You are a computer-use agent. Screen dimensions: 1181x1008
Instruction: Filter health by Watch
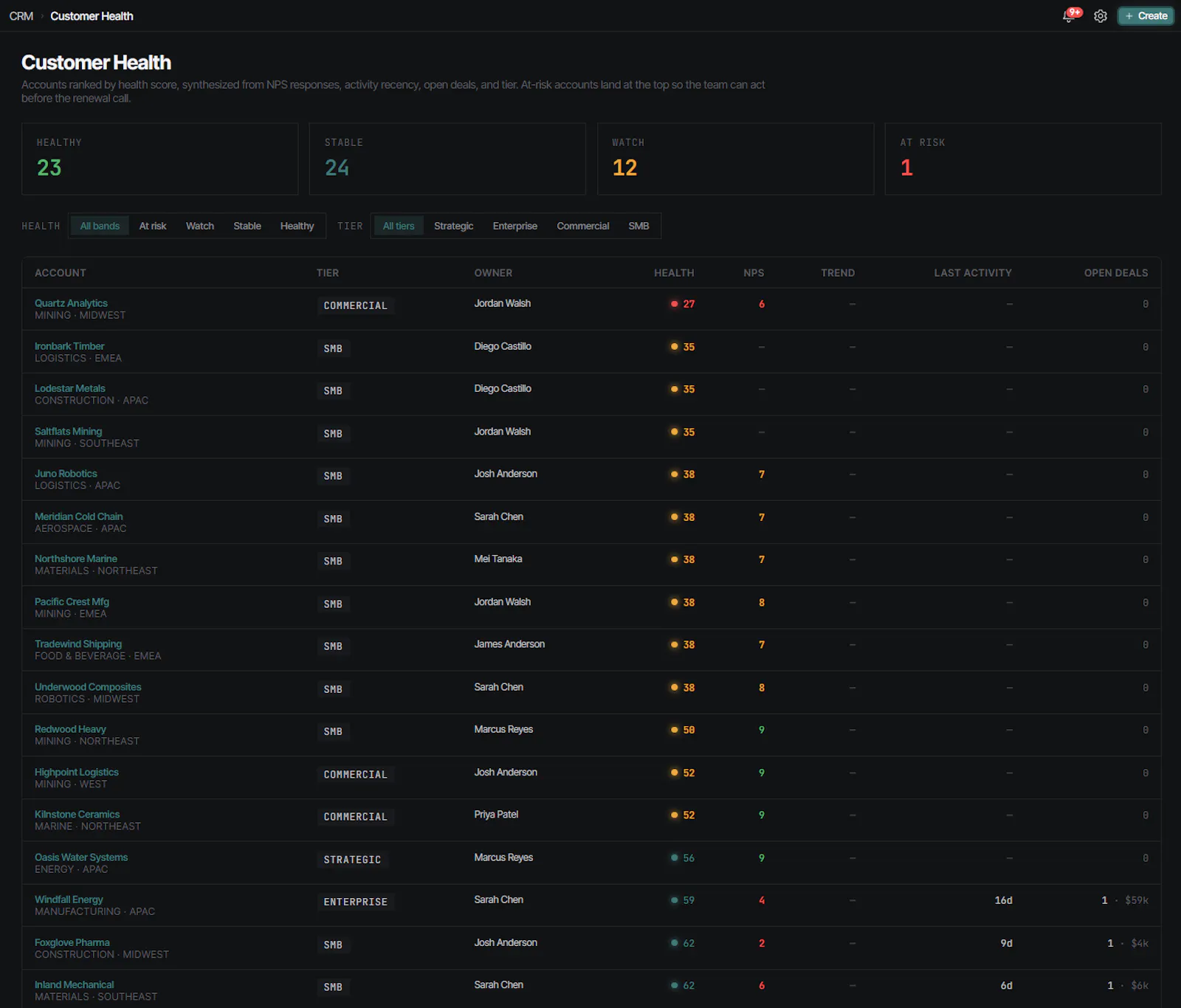200,226
